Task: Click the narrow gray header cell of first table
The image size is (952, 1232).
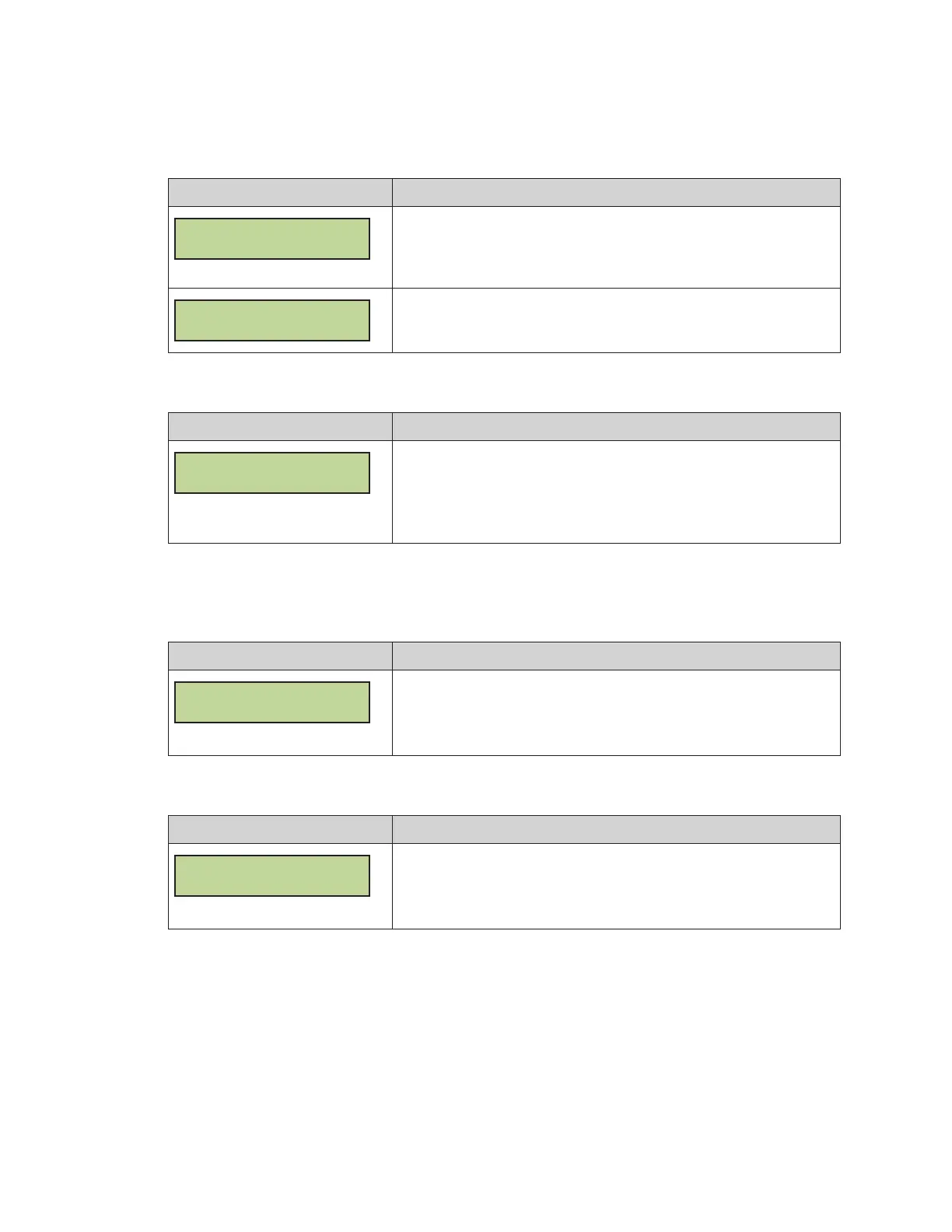Action: point(280,192)
